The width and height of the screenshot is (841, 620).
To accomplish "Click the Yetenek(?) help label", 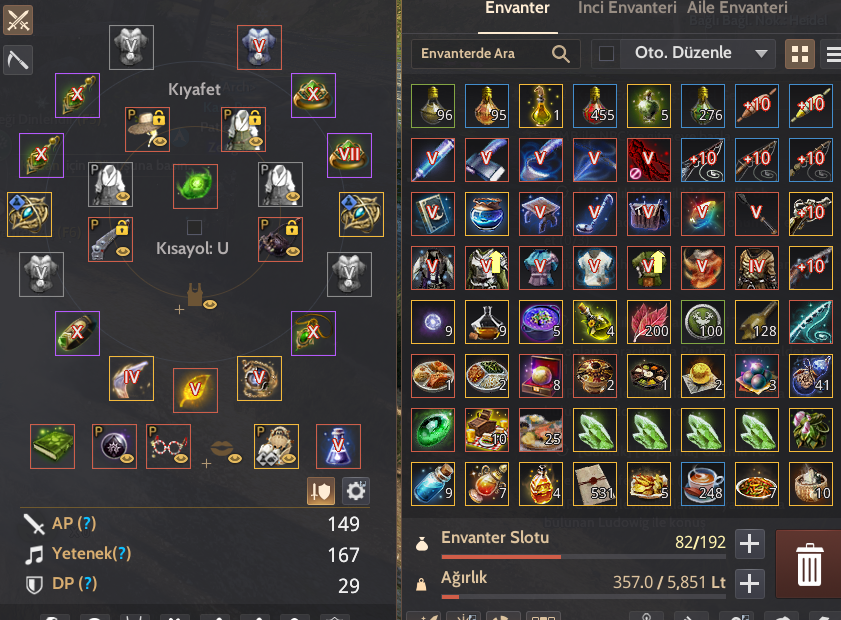I will 91,553.
